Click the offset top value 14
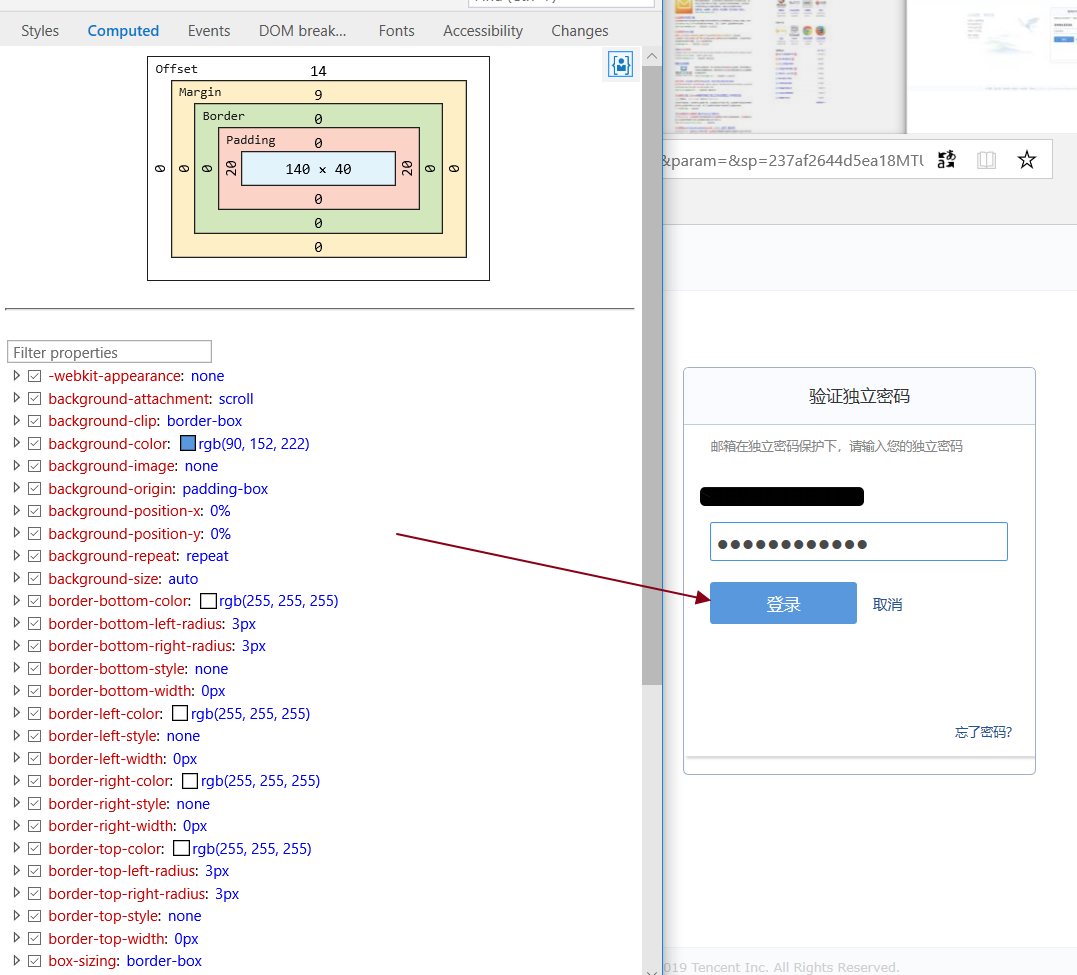Image resolution: width=1077 pixels, height=975 pixels. click(x=318, y=71)
